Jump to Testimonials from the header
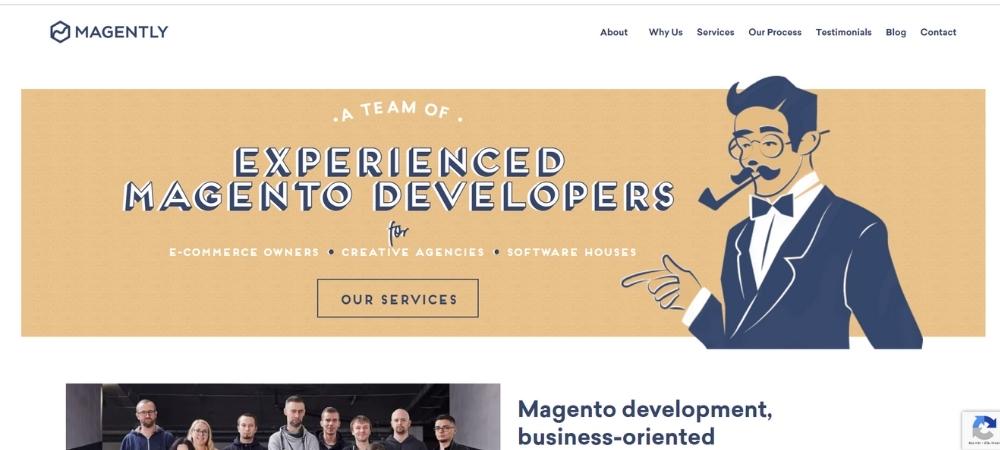The height and width of the screenshot is (450, 1000). tap(843, 32)
